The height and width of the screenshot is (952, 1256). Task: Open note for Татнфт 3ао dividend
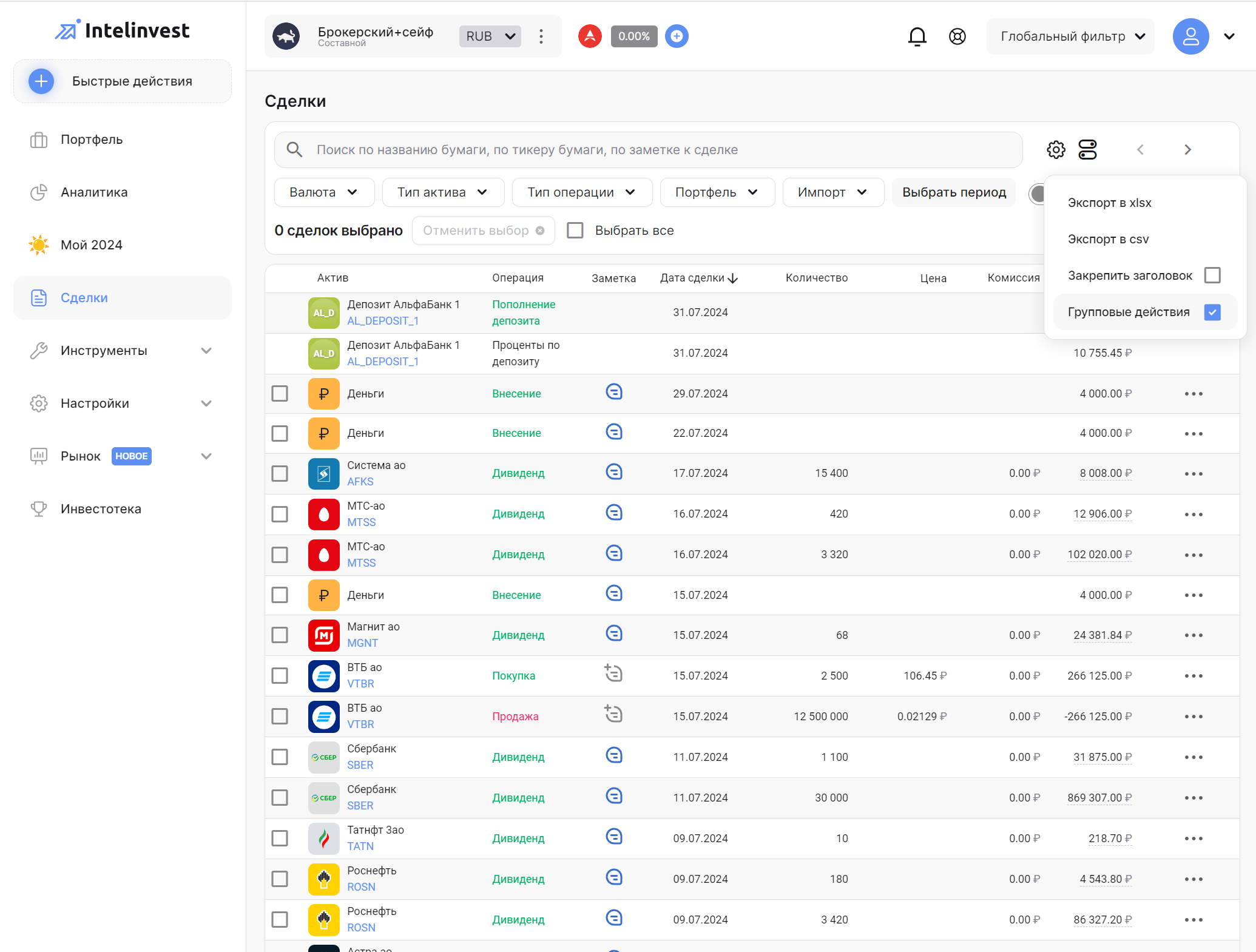pos(614,837)
